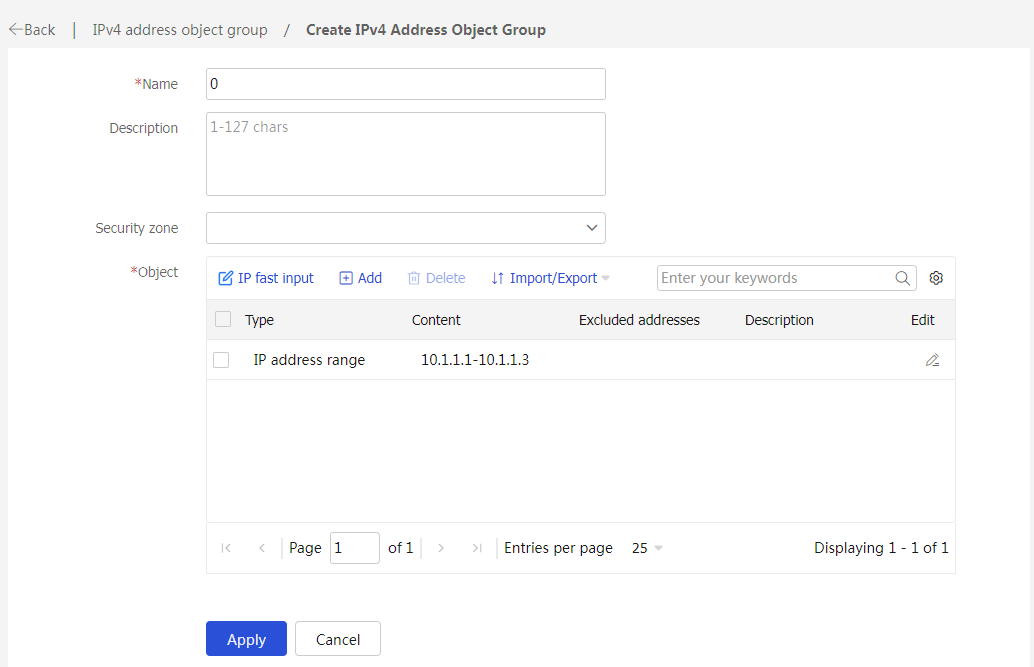Edit the 10.1.1.1-10.1.1.3 entry pencil icon

click(x=932, y=360)
